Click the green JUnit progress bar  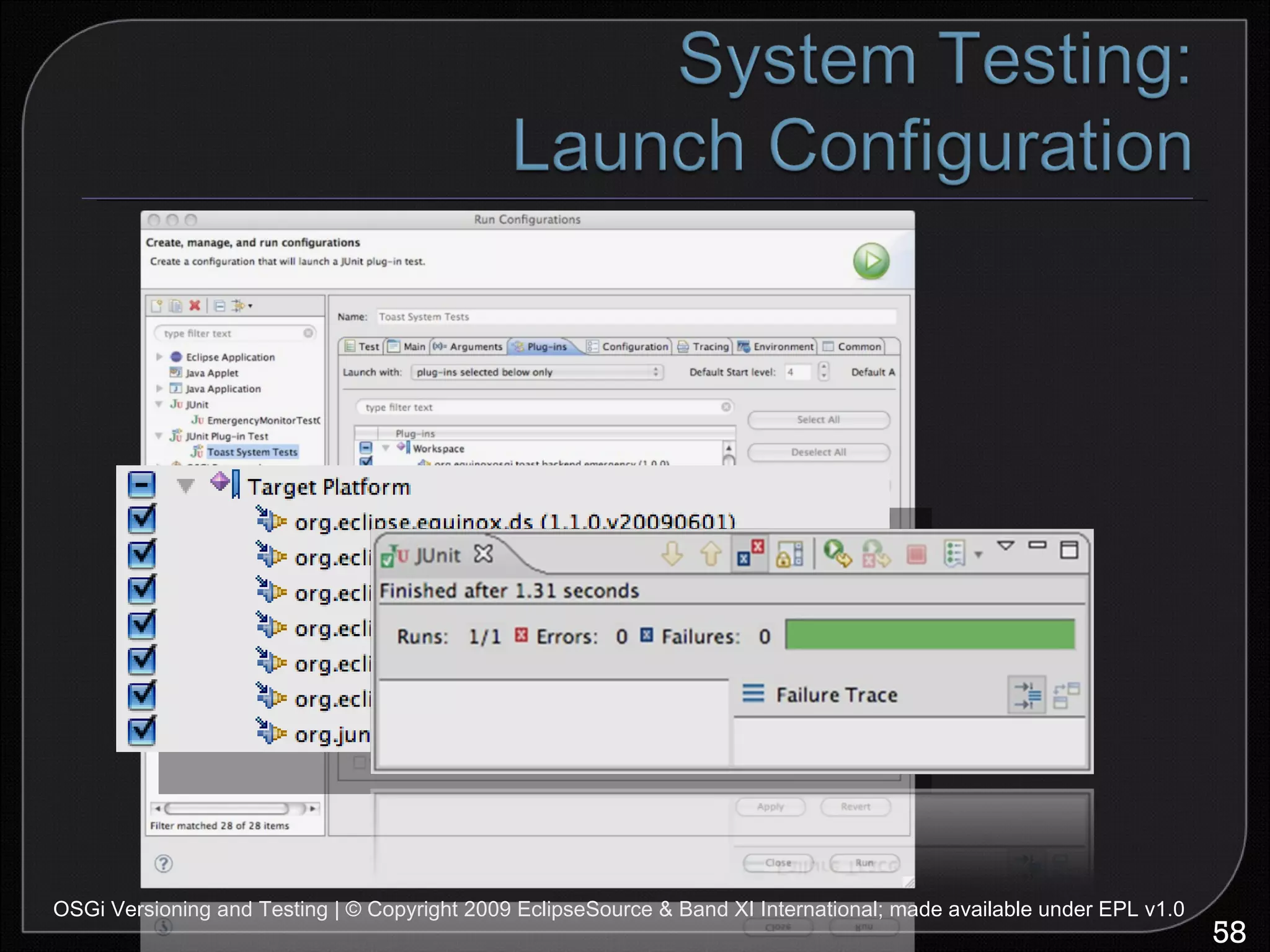click(x=930, y=634)
